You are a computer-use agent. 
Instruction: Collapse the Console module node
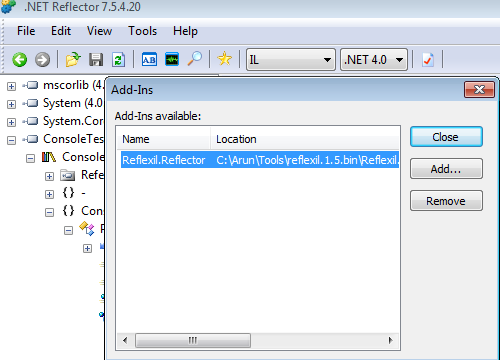[30, 158]
